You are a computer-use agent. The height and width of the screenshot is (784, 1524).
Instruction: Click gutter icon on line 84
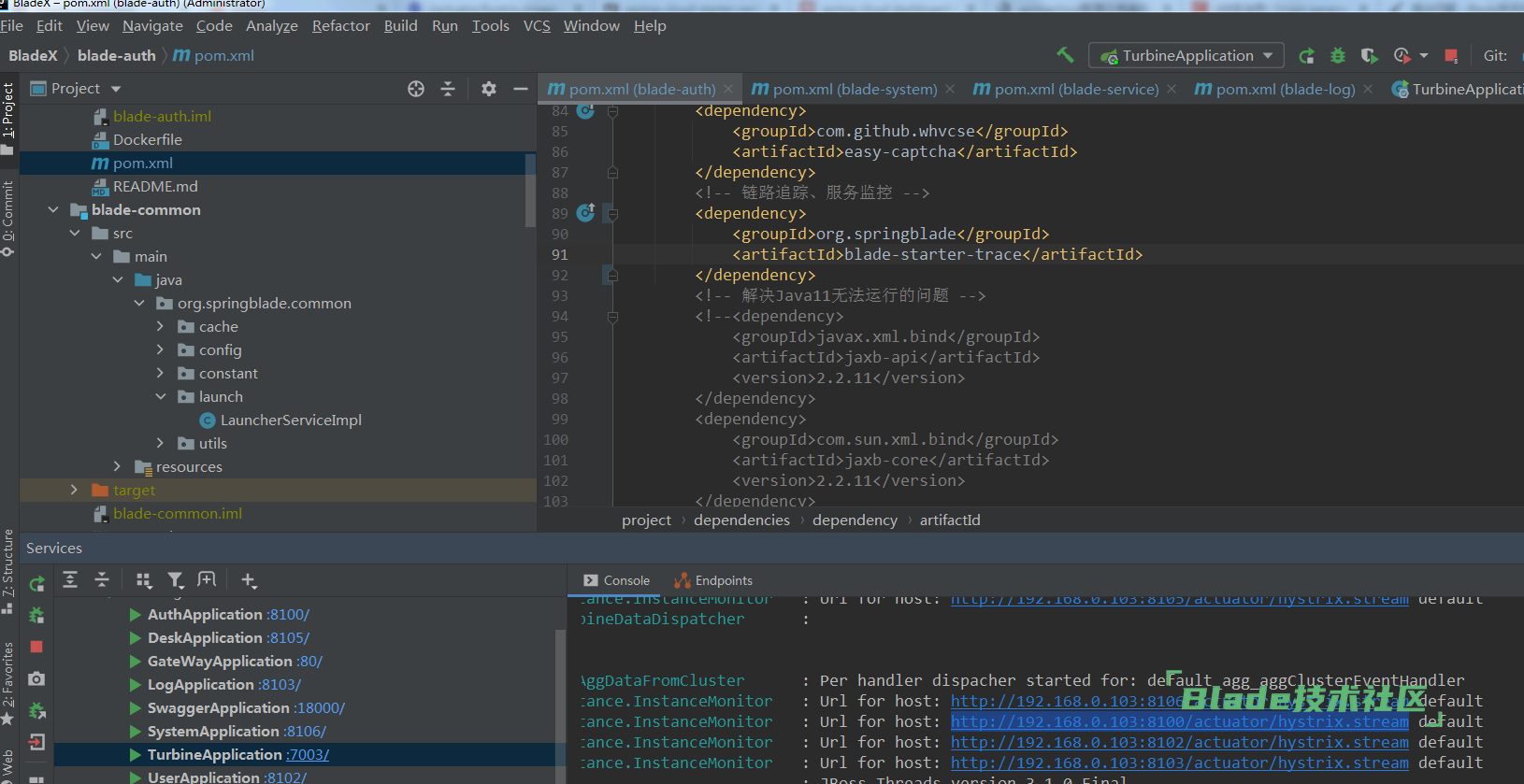pos(585,111)
